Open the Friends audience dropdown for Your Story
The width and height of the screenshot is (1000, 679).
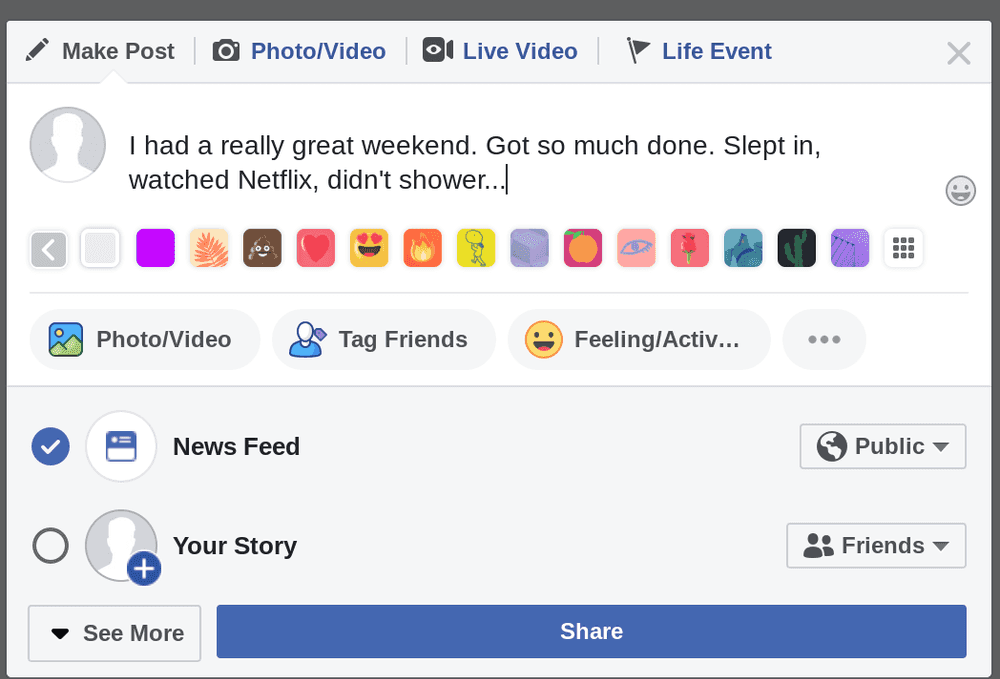[x=876, y=546]
